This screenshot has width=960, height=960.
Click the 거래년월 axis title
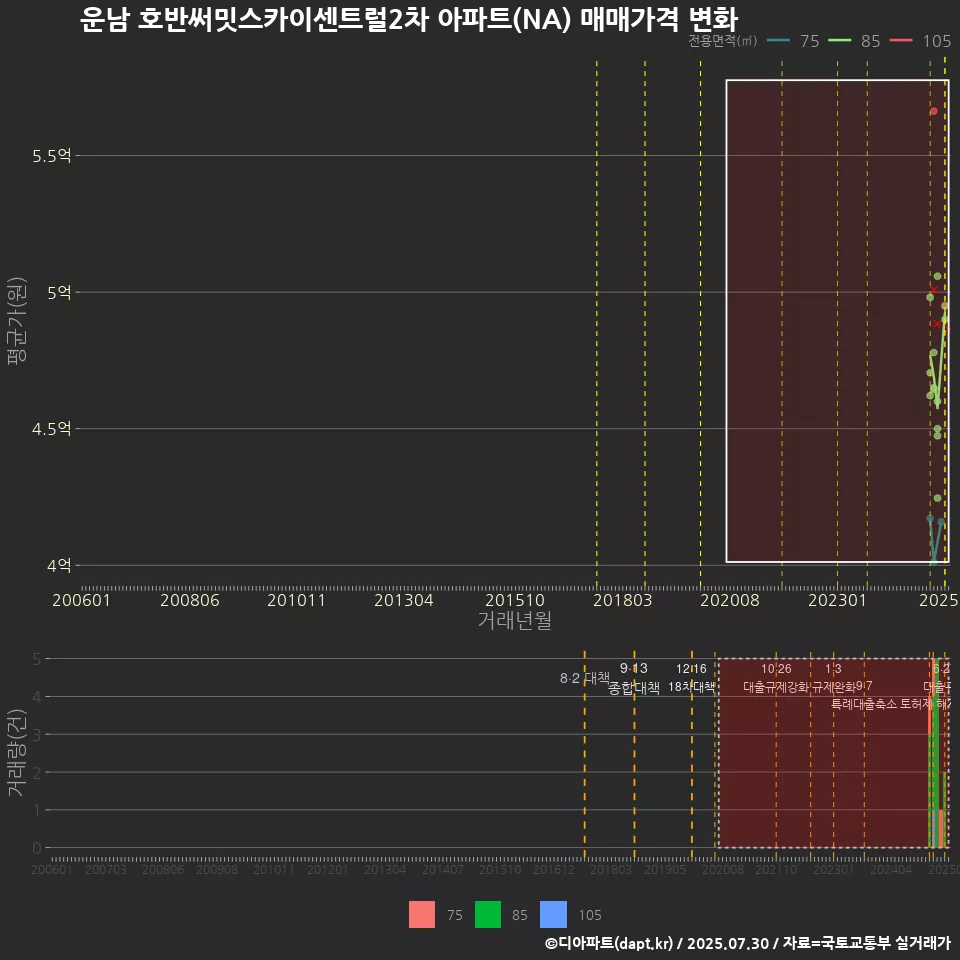click(x=514, y=620)
